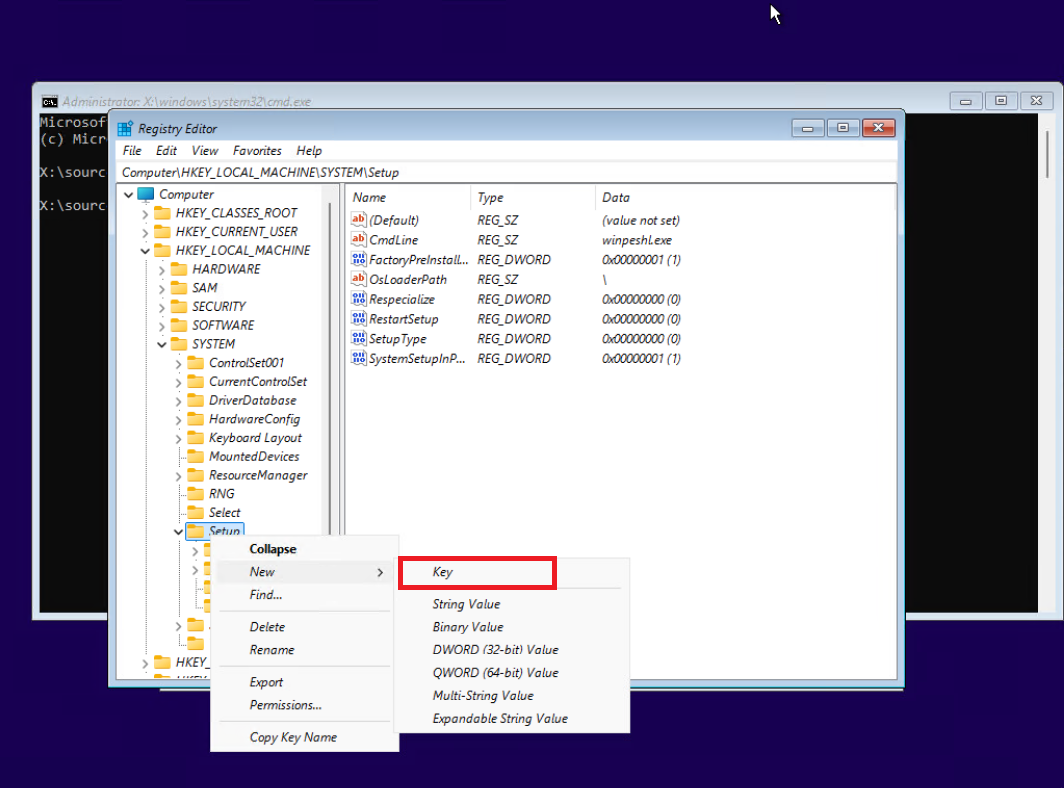1064x788 pixels.
Task: Click the Registry Editor title bar icon
Action: point(125,129)
